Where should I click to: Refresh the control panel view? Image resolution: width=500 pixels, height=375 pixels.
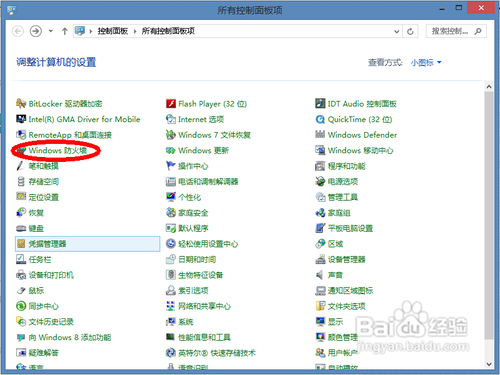(x=410, y=31)
